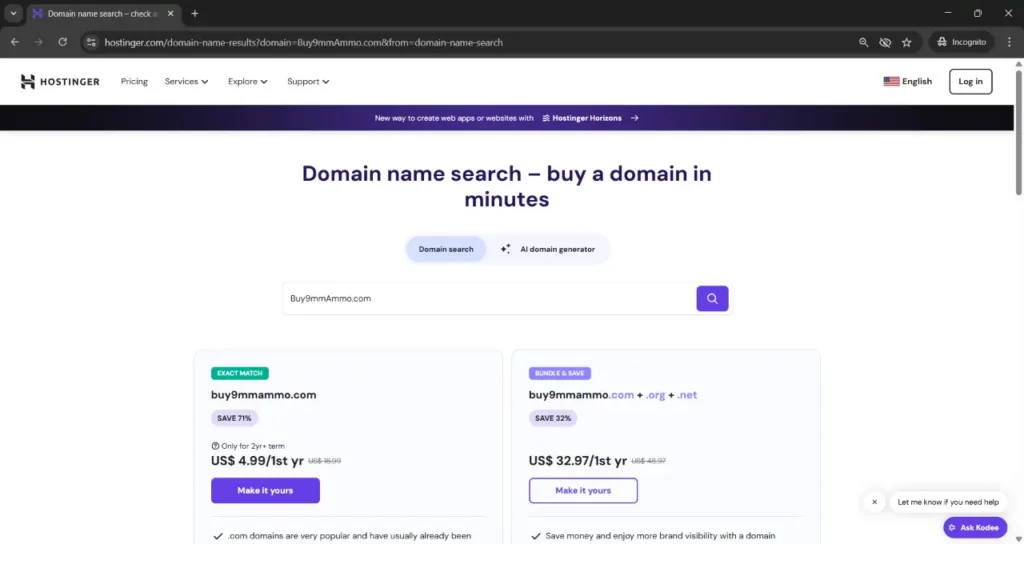Open the browser tab search dropdown
The width and height of the screenshot is (1024, 576).
(13, 13)
